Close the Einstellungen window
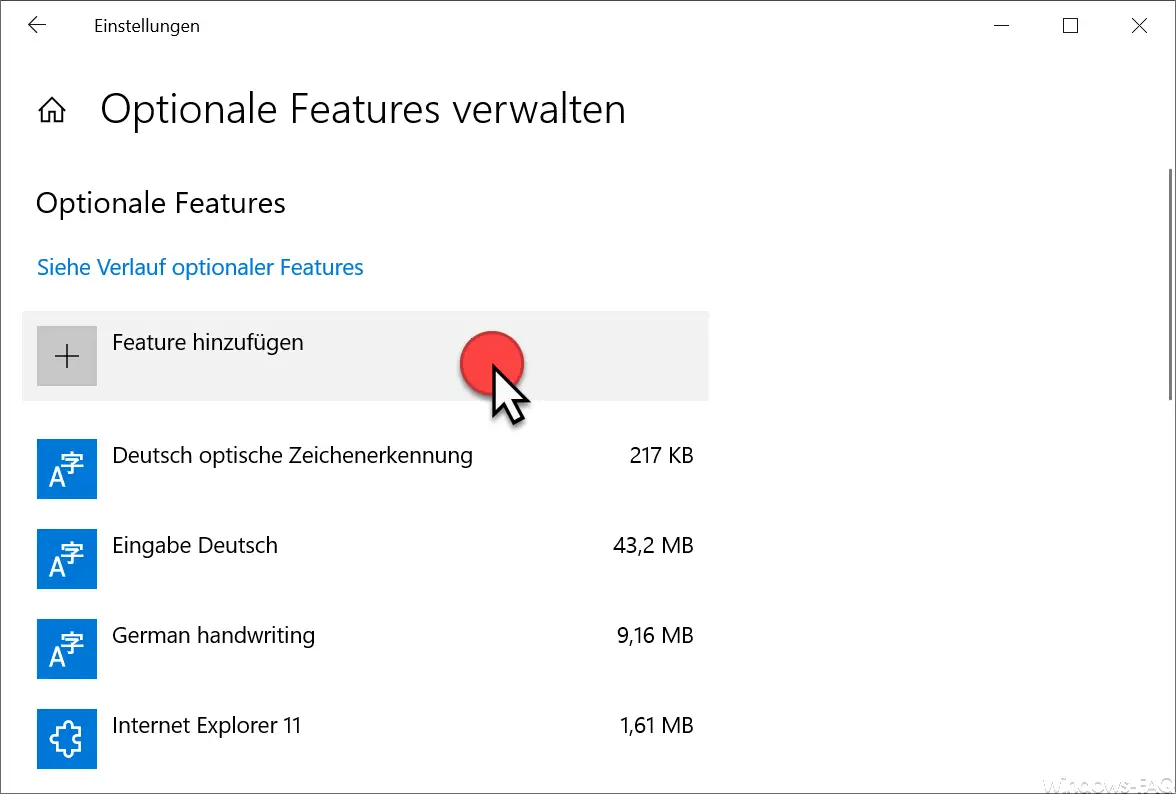Viewport: 1176px width, 794px height. click(1139, 25)
